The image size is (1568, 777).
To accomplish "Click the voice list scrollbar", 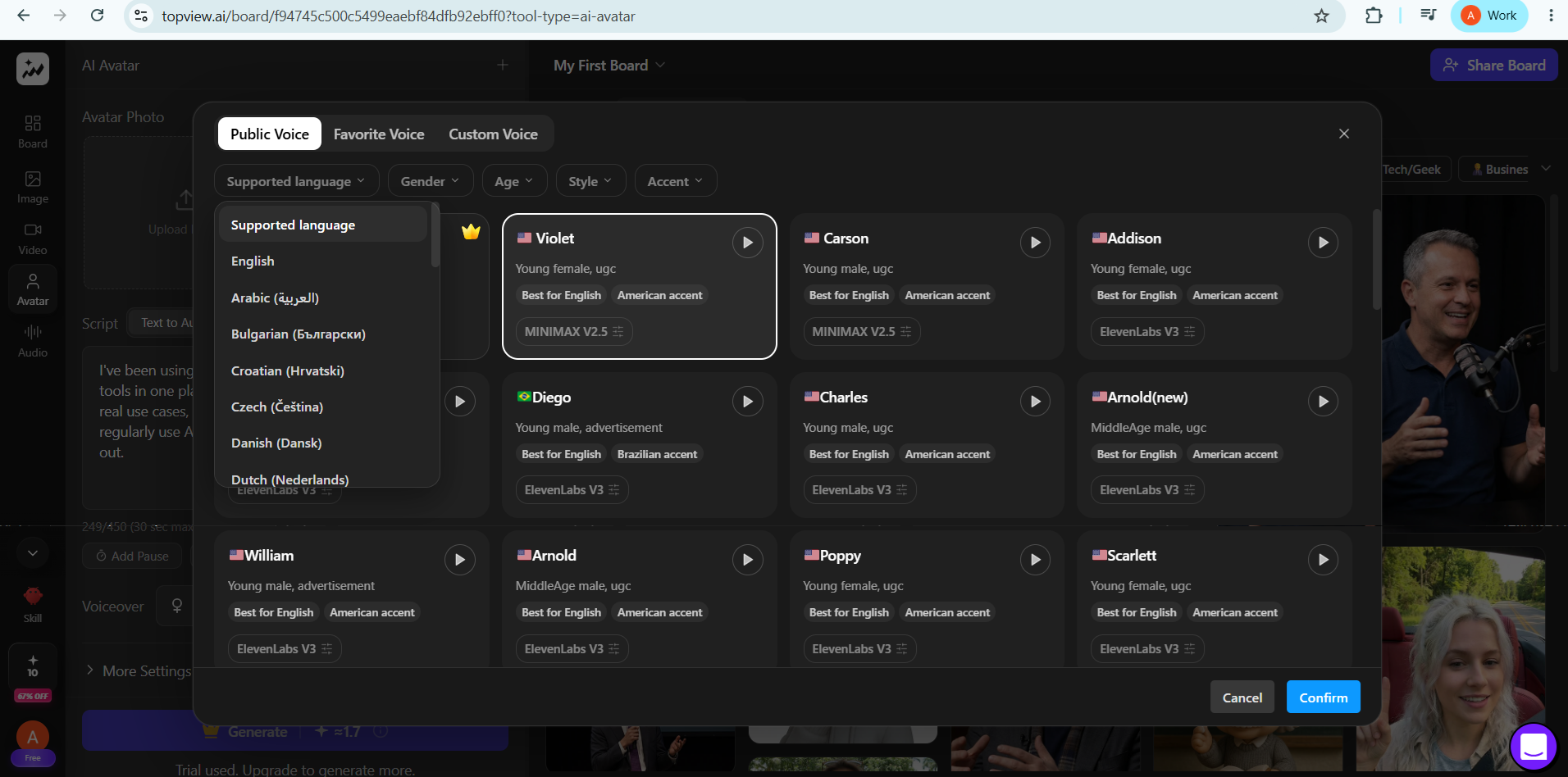I will pos(1376,259).
